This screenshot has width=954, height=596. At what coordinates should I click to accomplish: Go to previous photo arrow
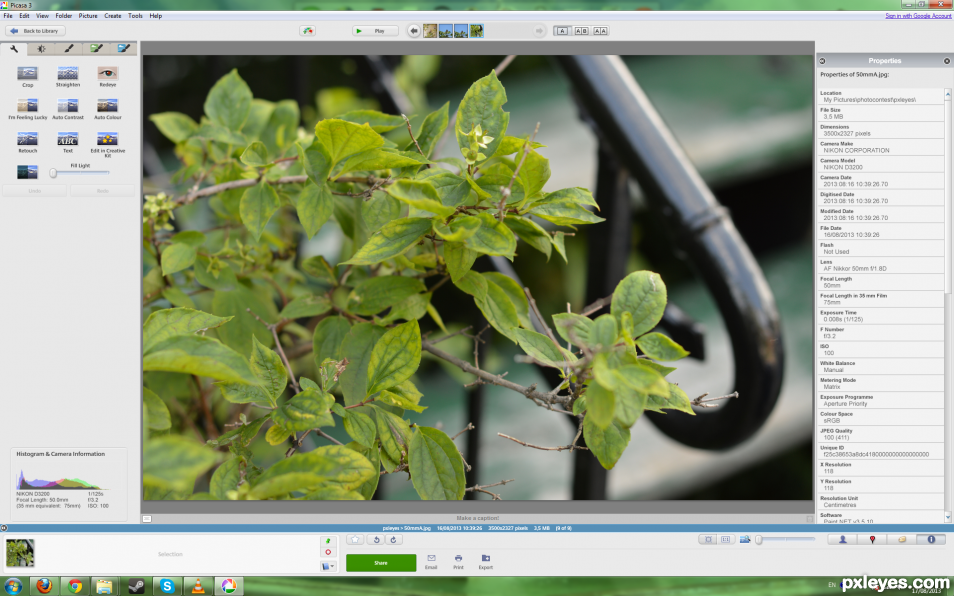(414, 30)
